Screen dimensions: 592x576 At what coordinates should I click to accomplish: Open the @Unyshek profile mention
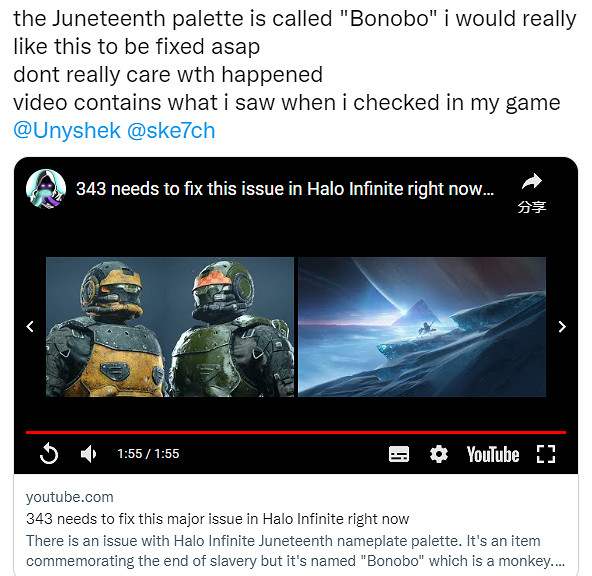(x=67, y=131)
